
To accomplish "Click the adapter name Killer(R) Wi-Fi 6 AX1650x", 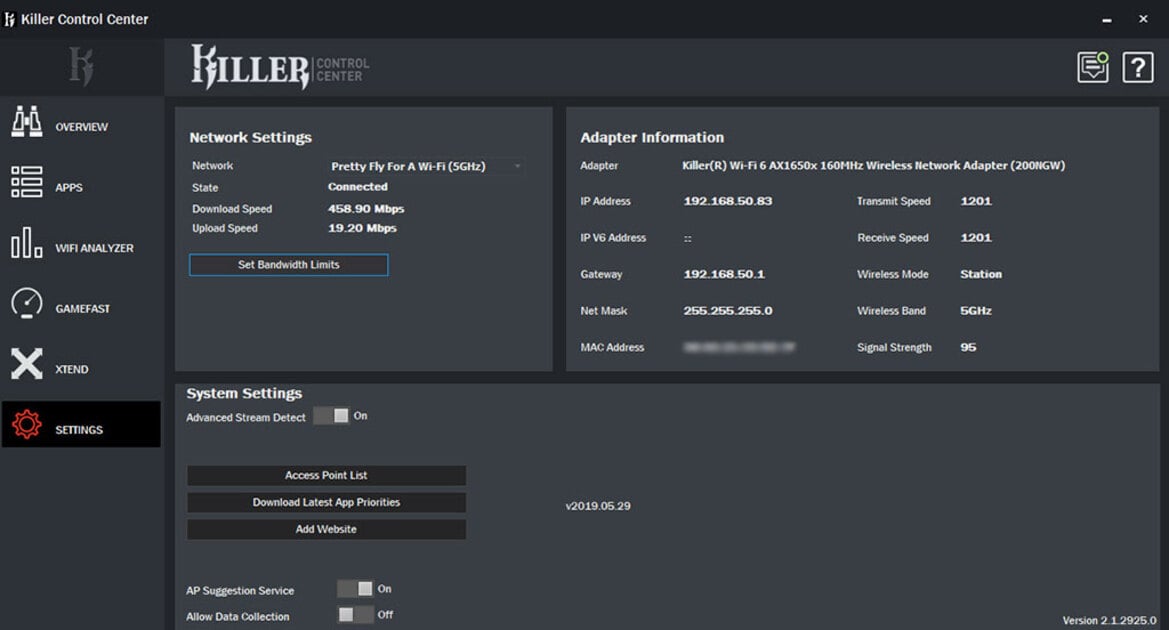I will click(873, 166).
